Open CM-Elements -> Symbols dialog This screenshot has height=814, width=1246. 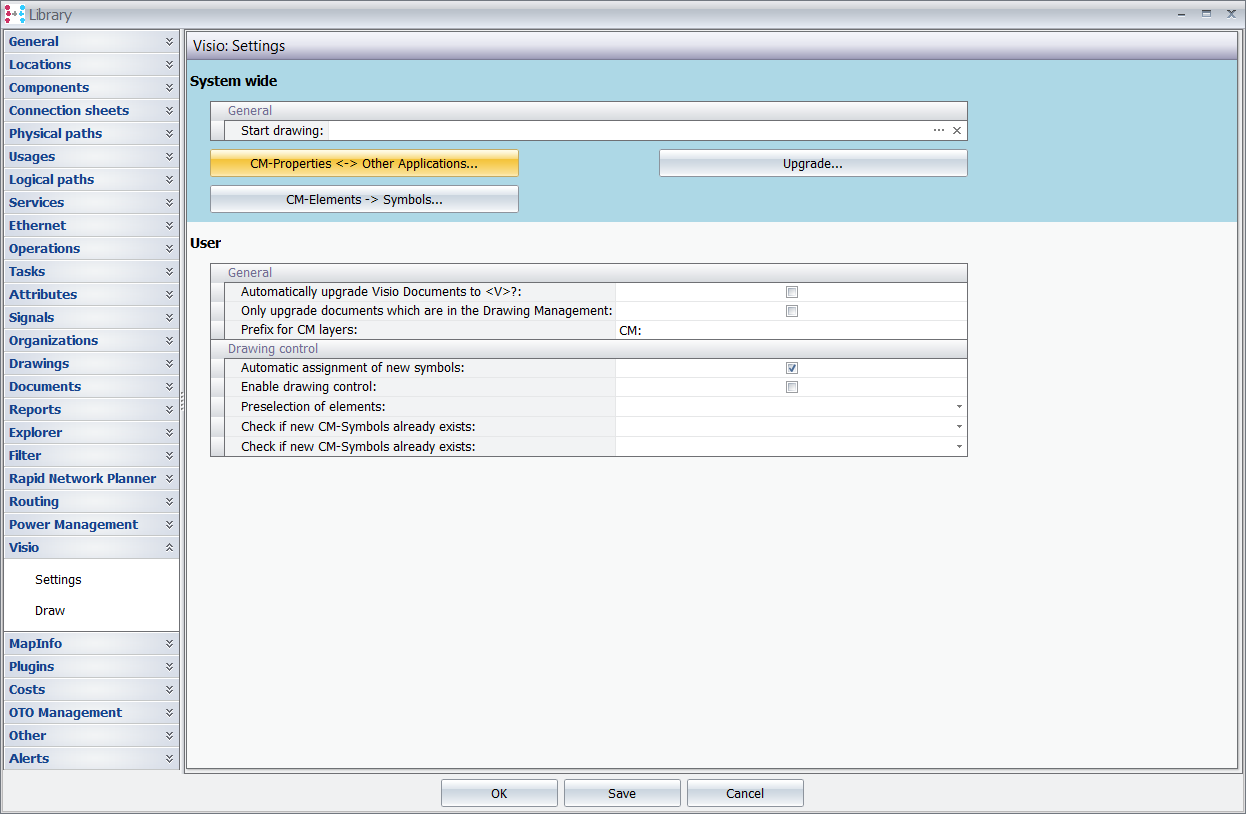(x=364, y=200)
